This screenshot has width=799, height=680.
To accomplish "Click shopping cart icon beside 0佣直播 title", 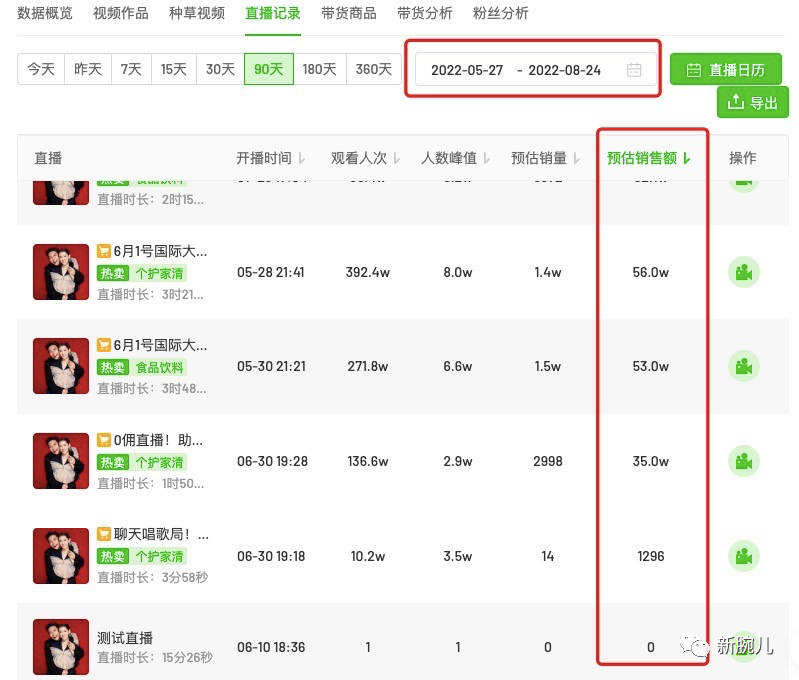I will click(104, 440).
